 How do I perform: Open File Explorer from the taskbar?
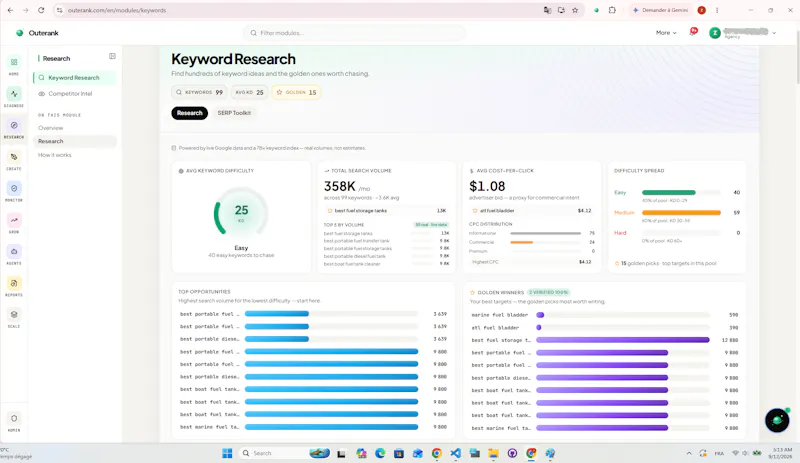[493, 453]
